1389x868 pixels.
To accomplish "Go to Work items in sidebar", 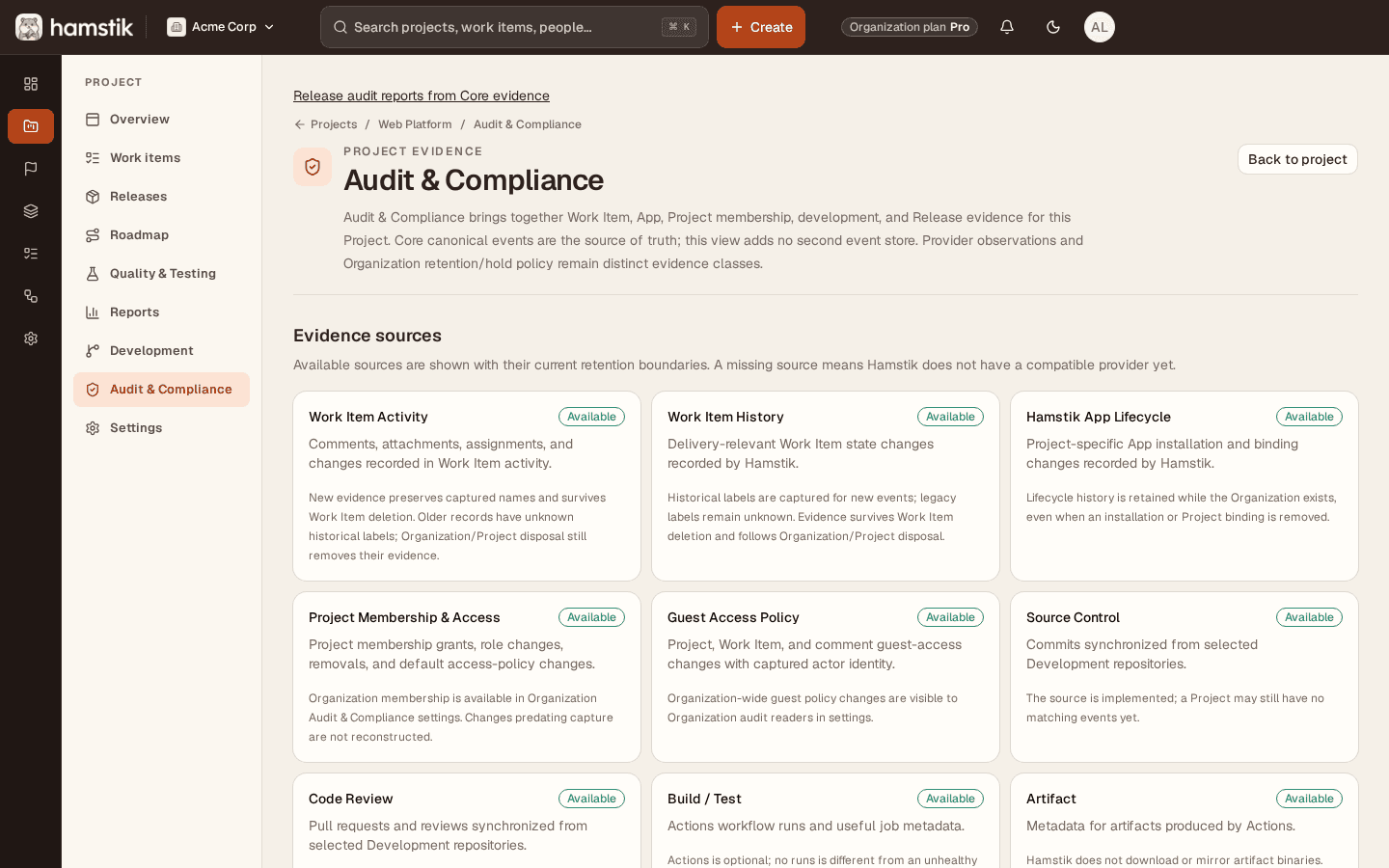I will click(161, 158).
